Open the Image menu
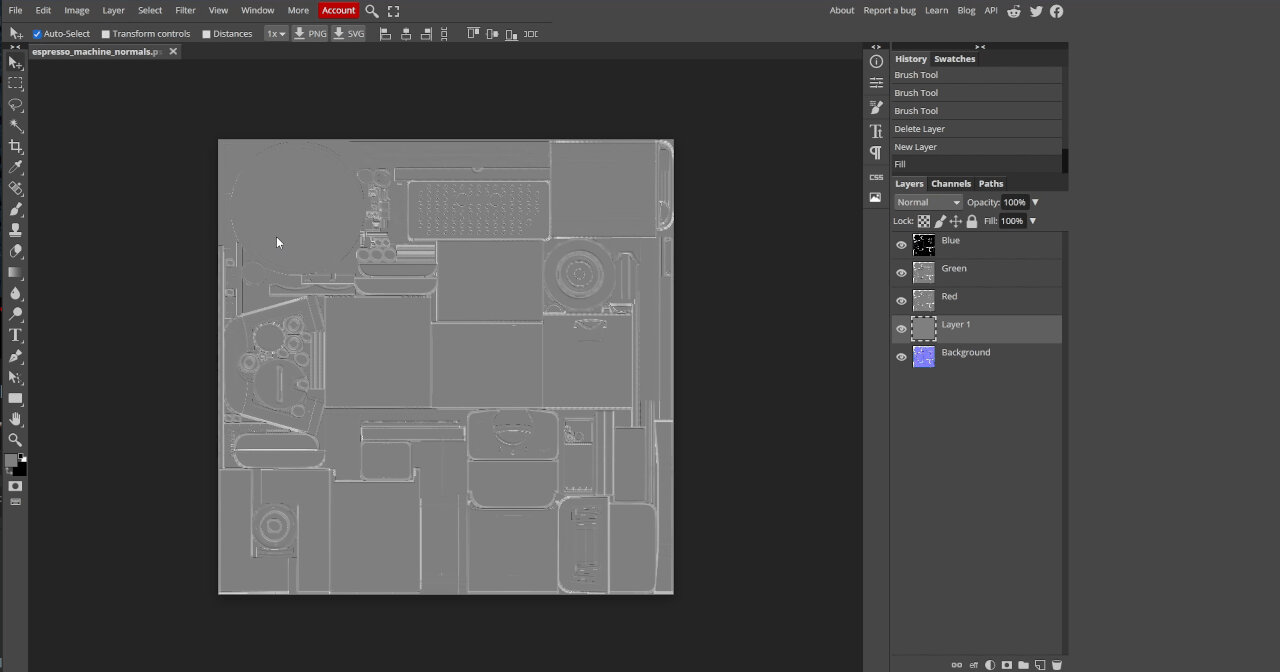1280x672 pixels. click(x=76, y=10)
